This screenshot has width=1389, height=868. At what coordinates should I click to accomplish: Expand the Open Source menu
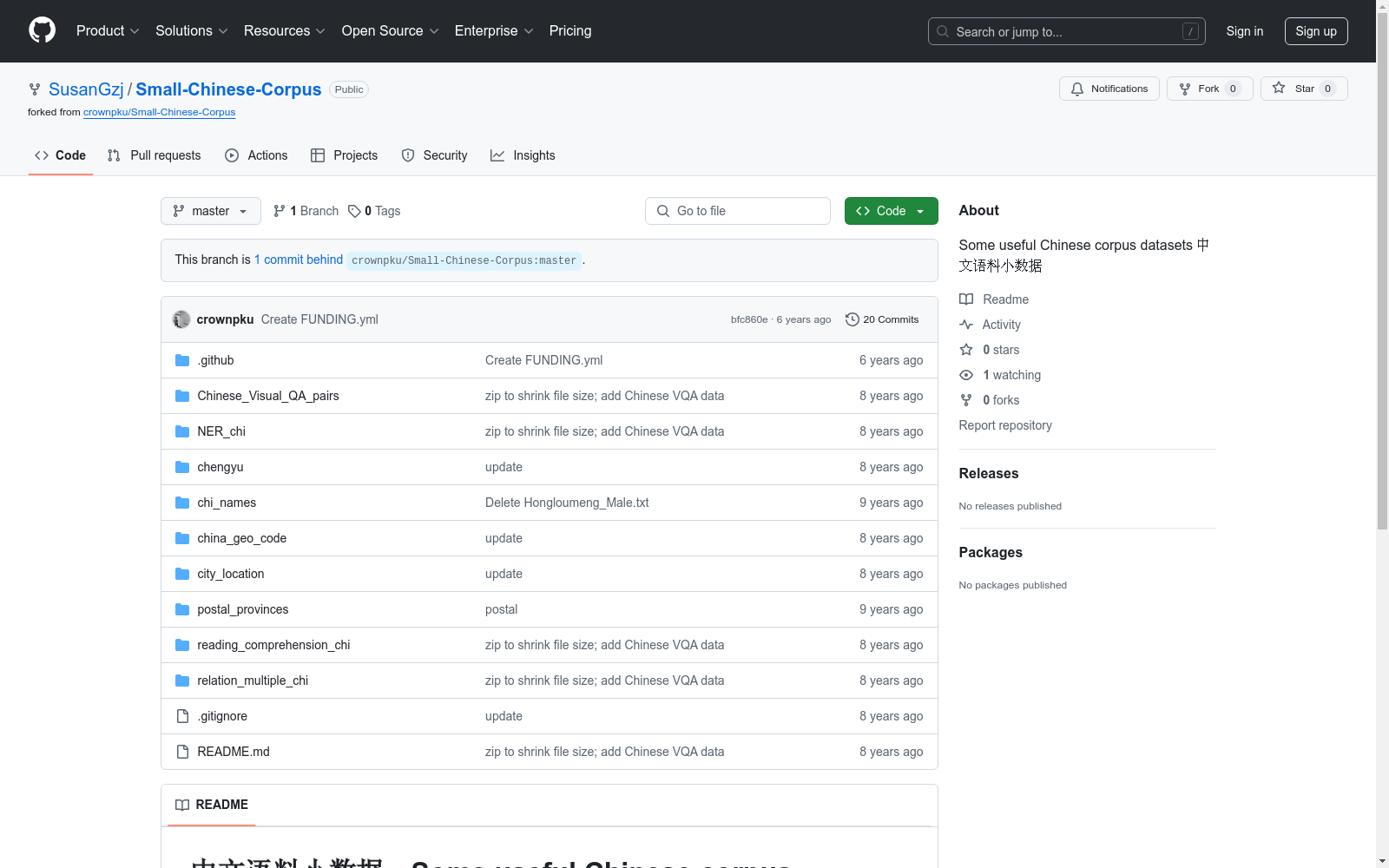pos(391,31)
